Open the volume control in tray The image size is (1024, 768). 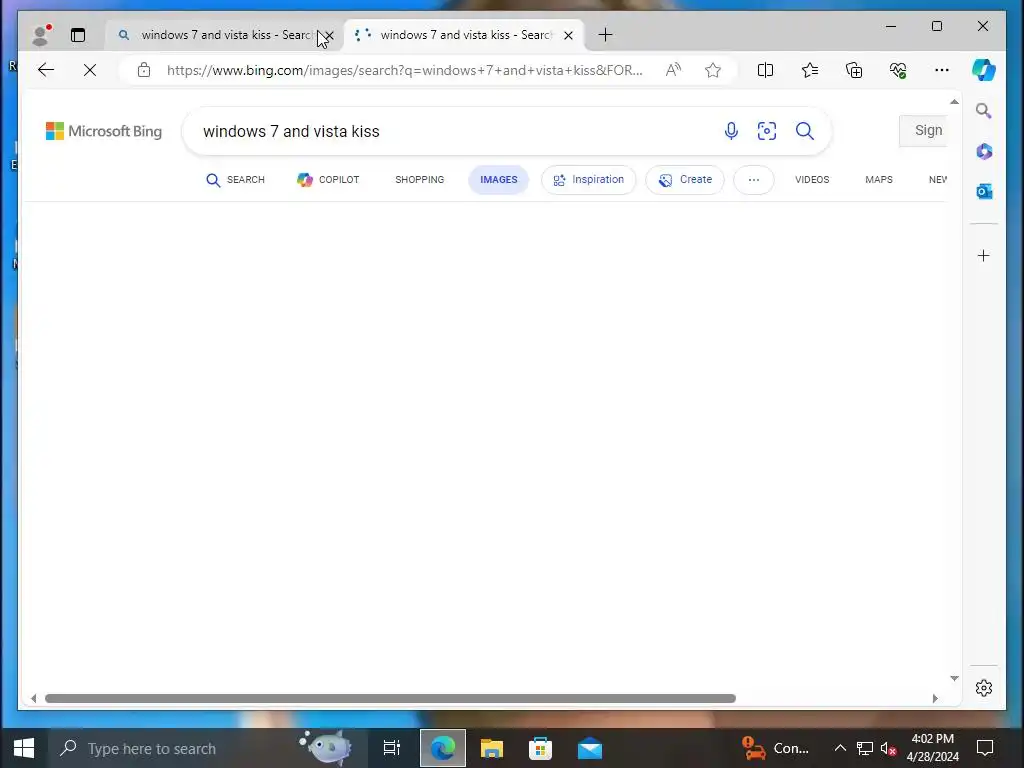tap(888, 748)
